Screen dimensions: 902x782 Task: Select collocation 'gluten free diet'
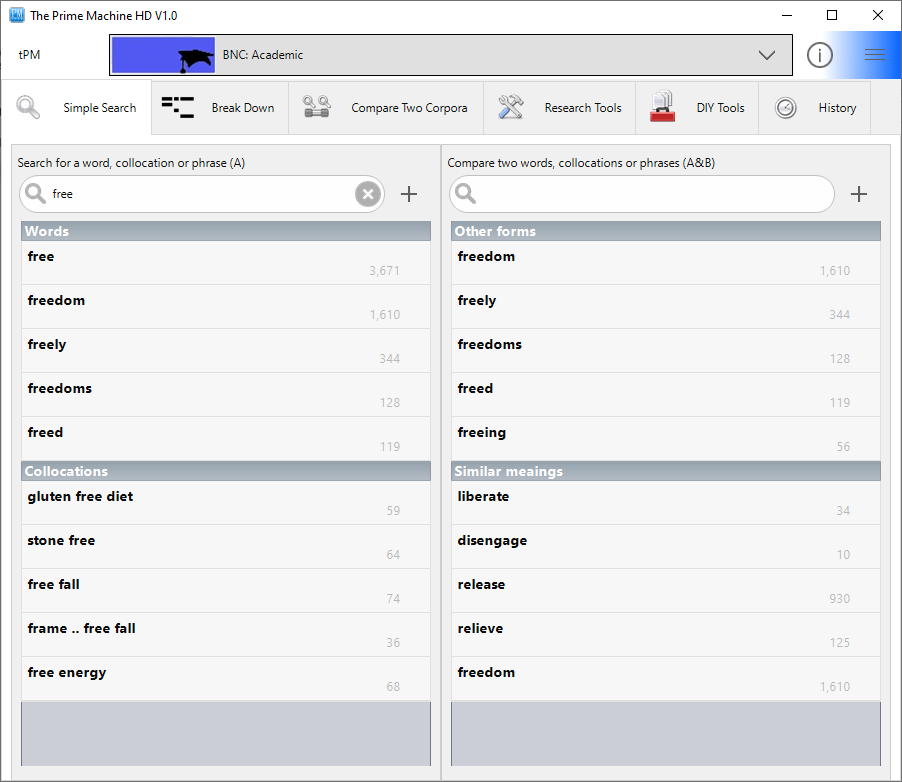(226, 503)
